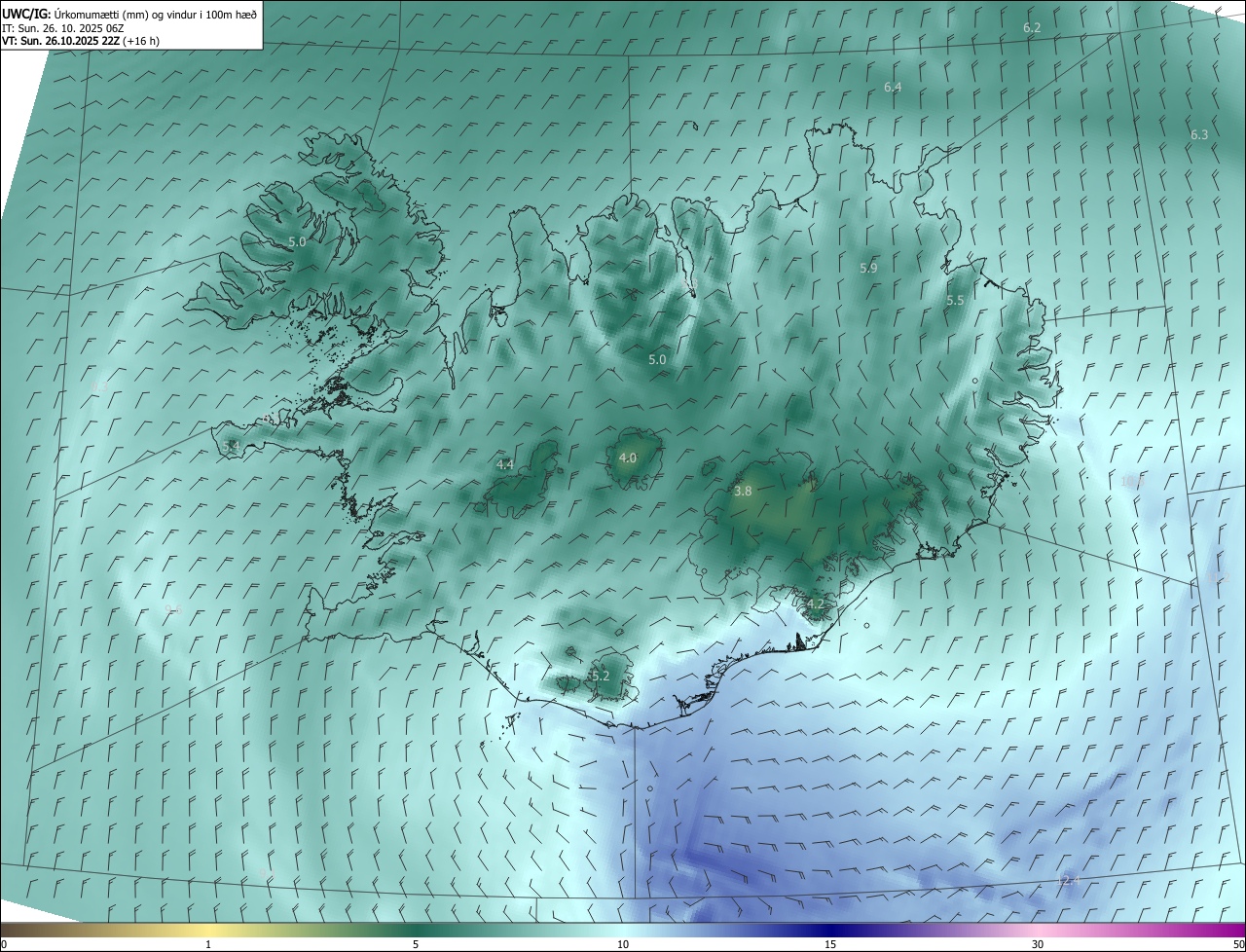Click the 'VT: Sun. 26.10.2025 22Z' line
This screenshot has height=952, width=1246.
81,41
